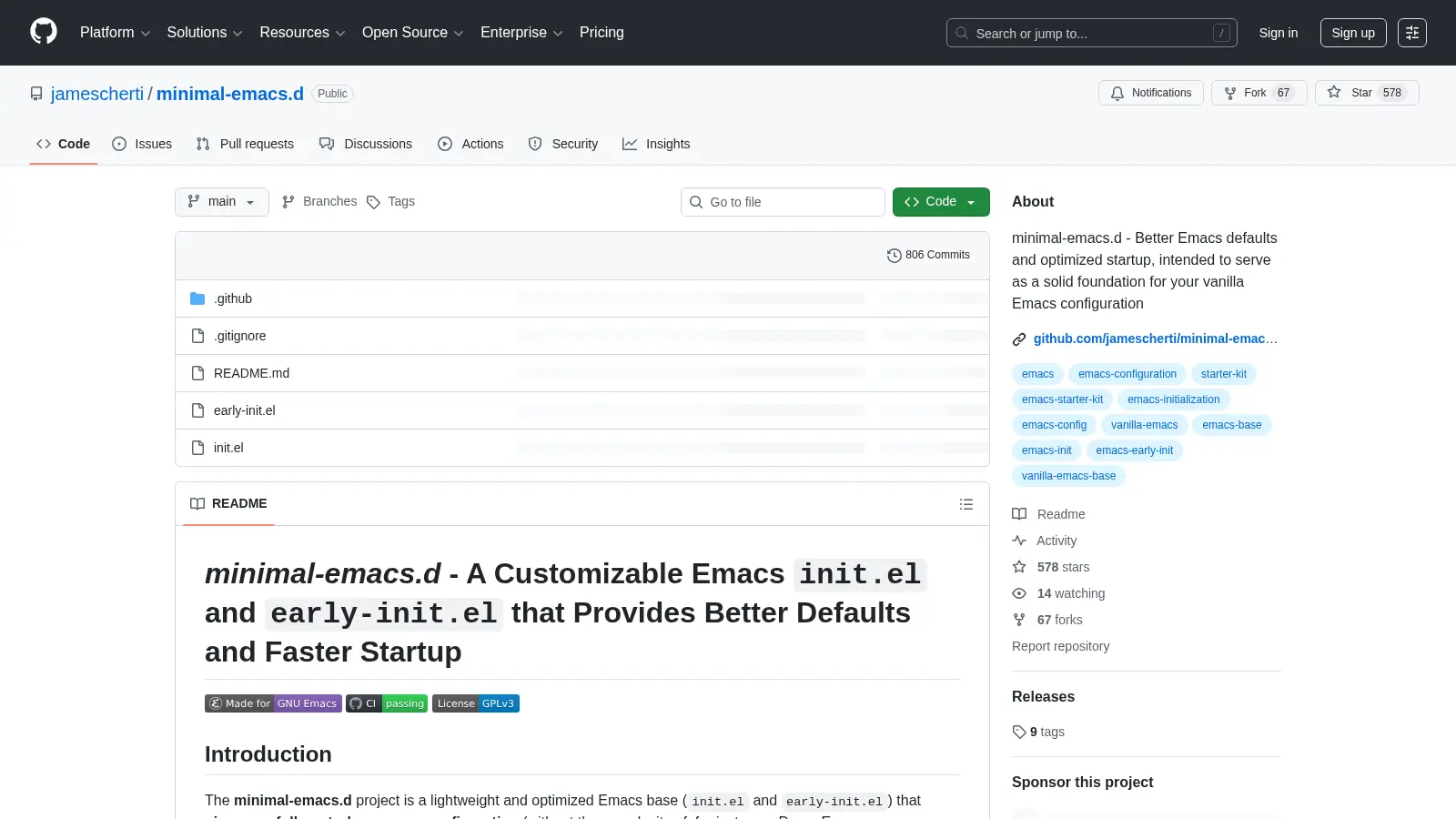Open the jamescherti owner link

point(97,94)
